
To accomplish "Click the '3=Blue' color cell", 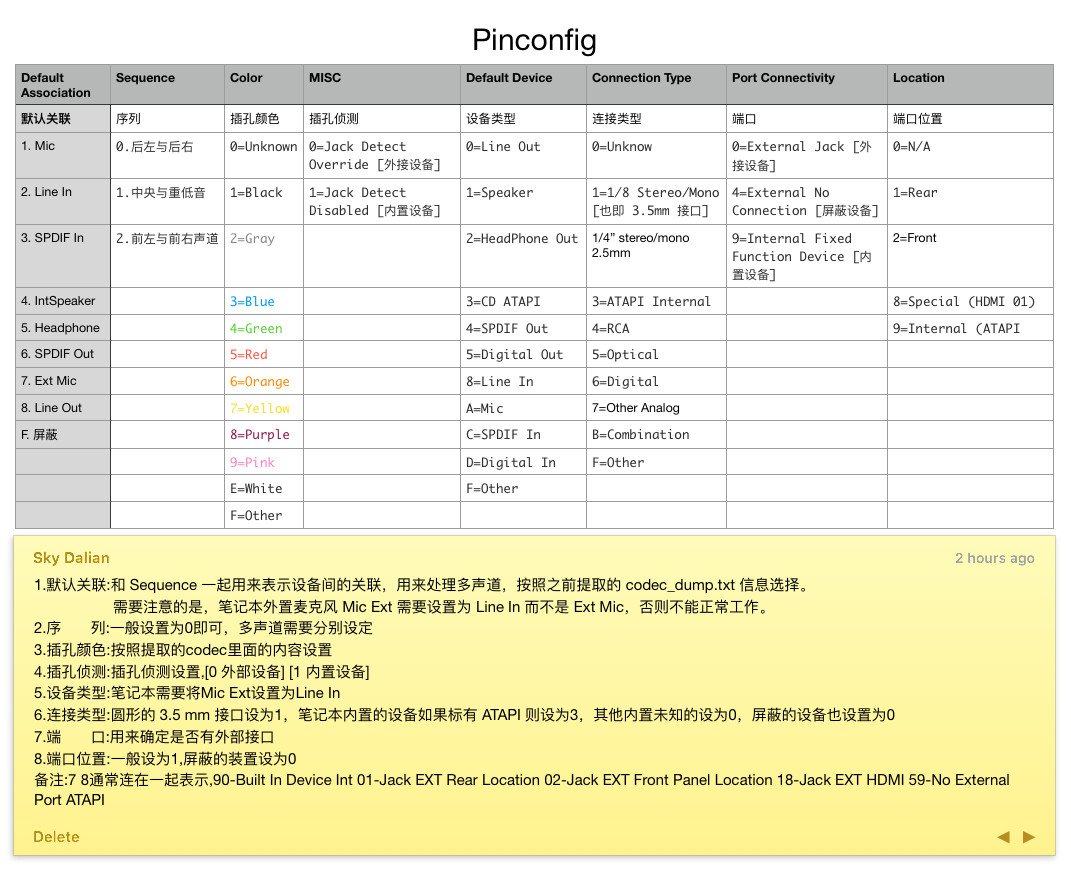I will [264, 301].
